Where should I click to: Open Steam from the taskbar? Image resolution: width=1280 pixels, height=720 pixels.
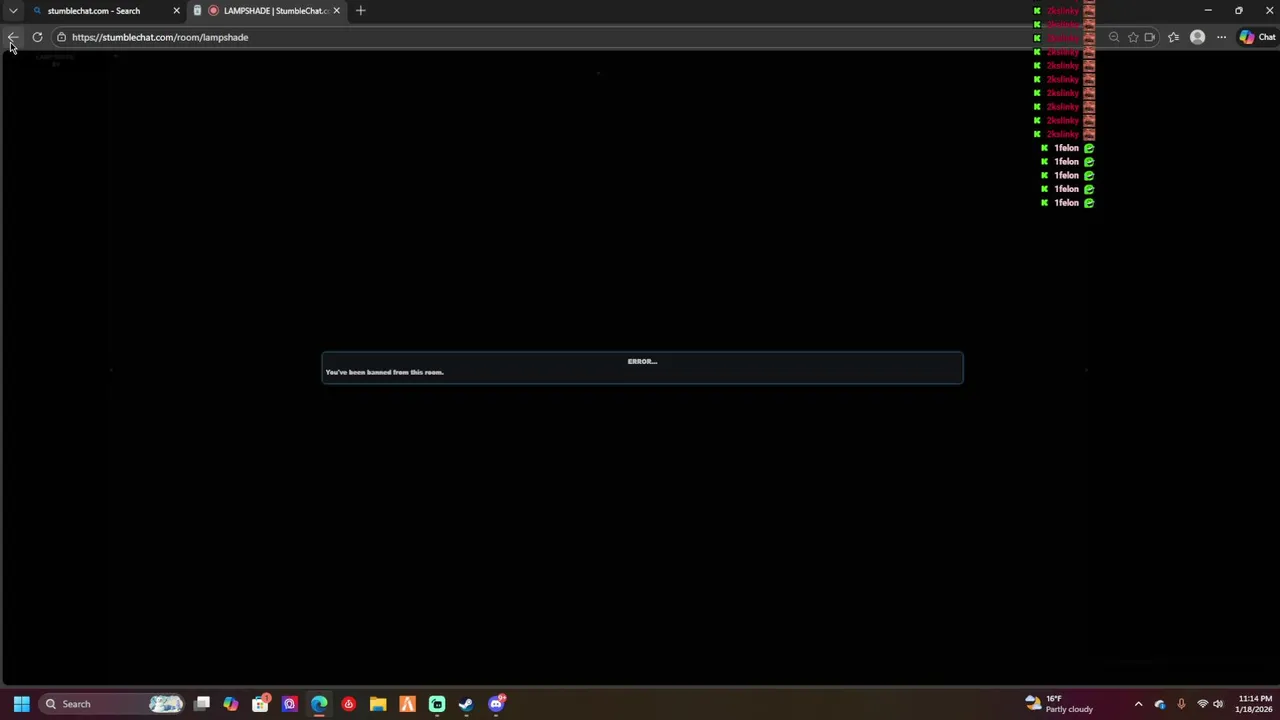[x=466, y=704]
